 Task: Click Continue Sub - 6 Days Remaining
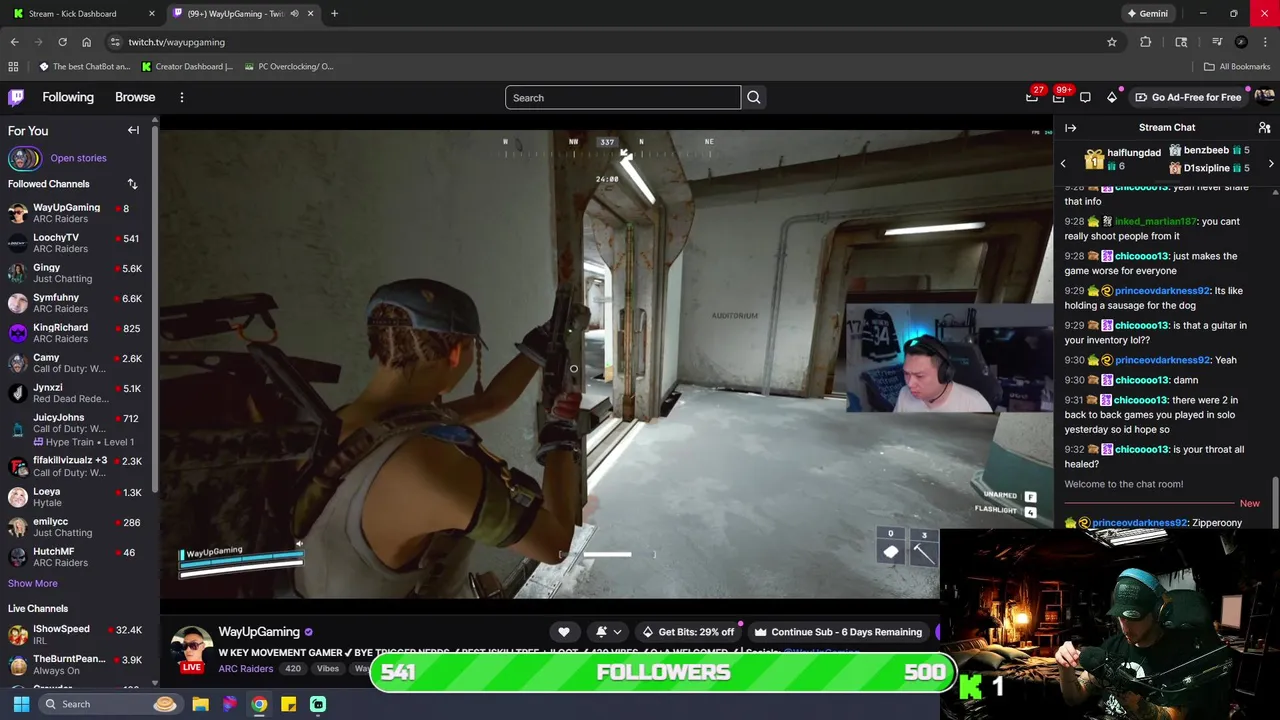coord(837,632)
